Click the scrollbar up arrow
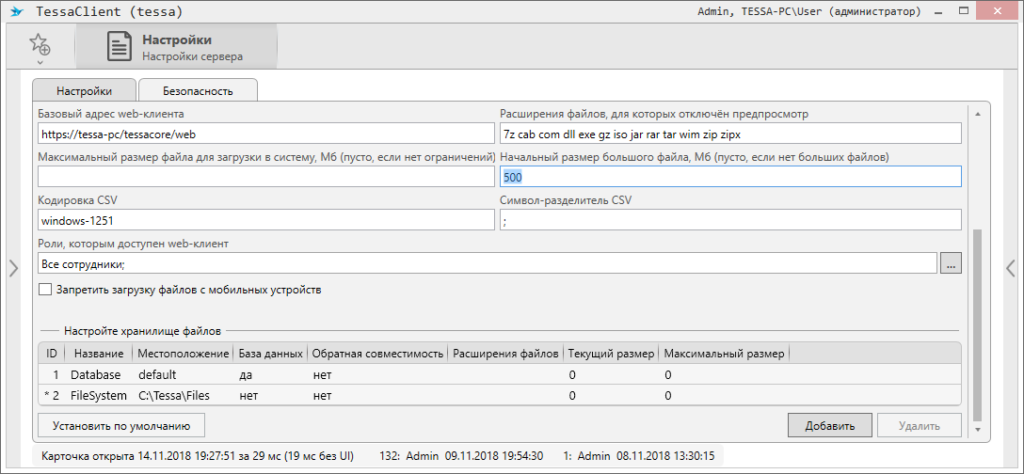 click(978, 113)
